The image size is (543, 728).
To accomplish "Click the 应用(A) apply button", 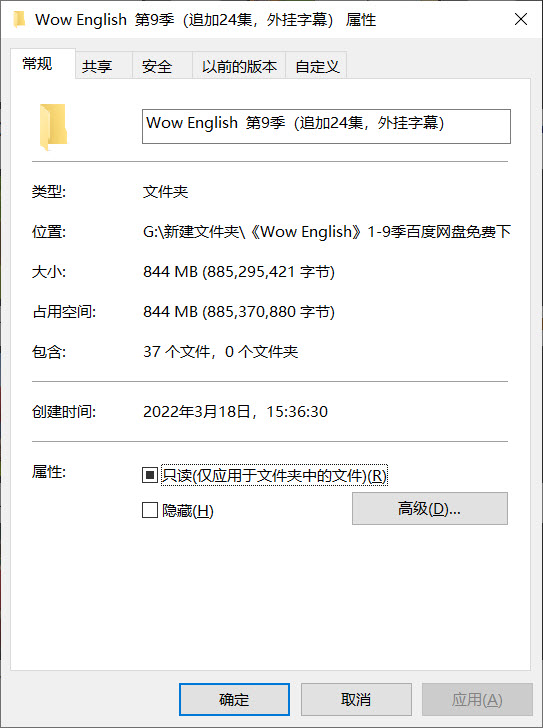I will pyautogui.click(x=477, y=699).
